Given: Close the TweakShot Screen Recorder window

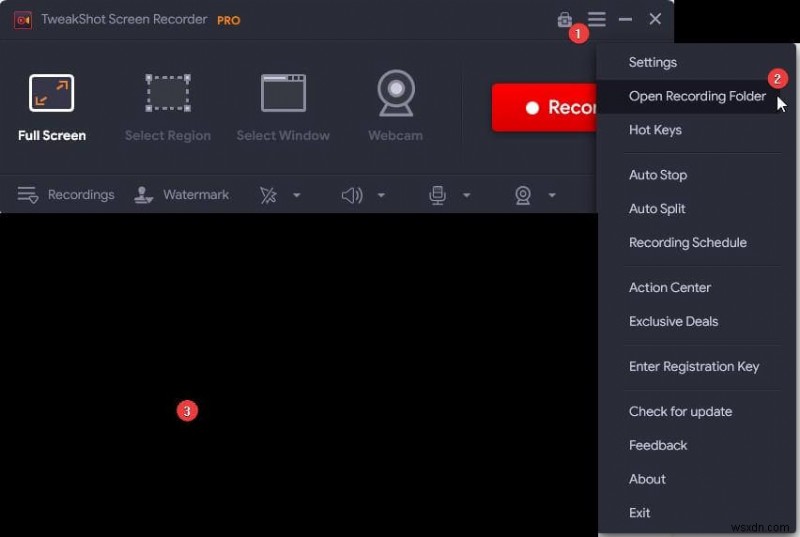Looking at the screenshot, I should point(655,19).
